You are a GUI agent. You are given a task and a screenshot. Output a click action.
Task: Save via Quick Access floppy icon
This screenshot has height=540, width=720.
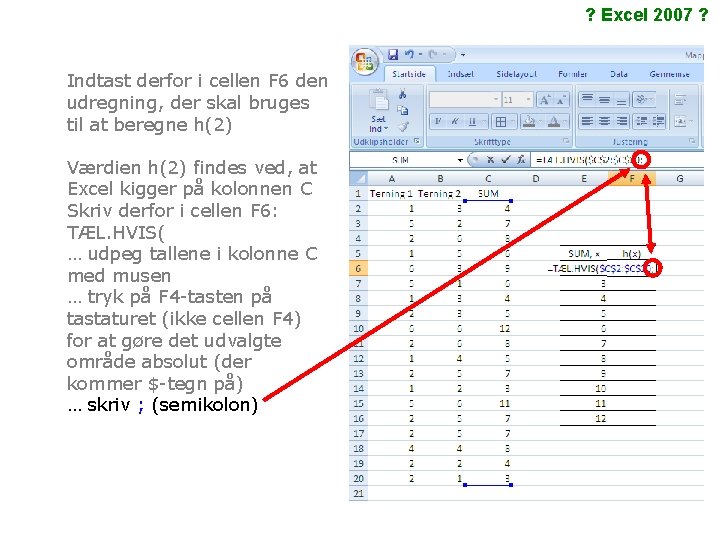point(393,55)
